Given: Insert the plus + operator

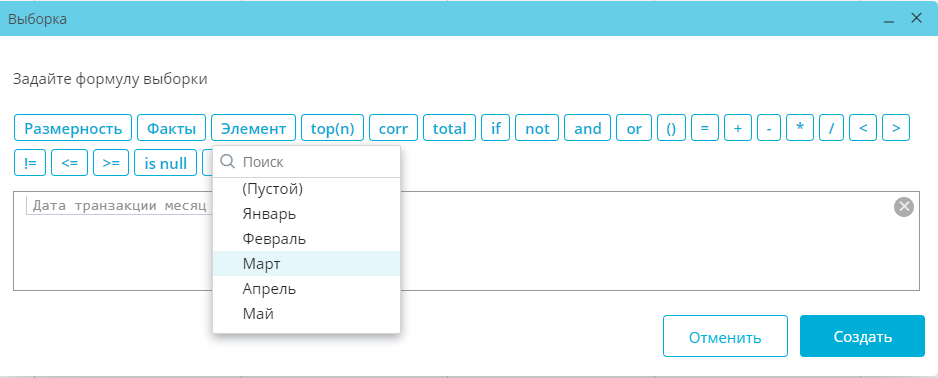Looking at the screenshot, I should 738,128.
